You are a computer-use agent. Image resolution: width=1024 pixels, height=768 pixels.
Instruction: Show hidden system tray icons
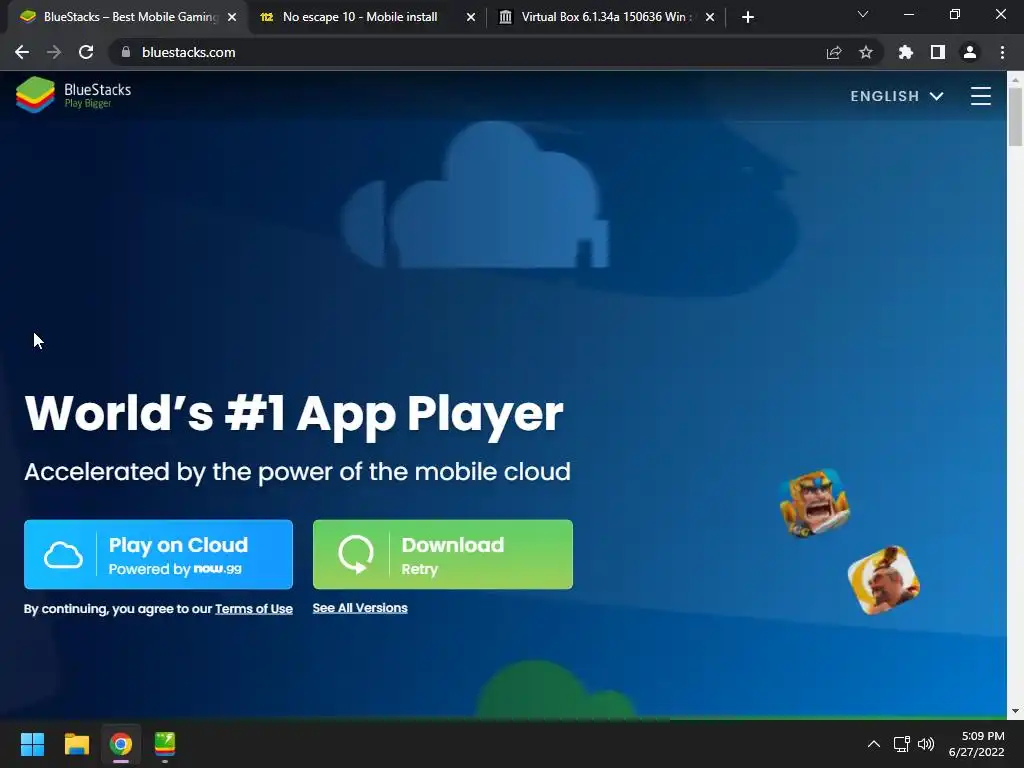click(x=874, y=744)
